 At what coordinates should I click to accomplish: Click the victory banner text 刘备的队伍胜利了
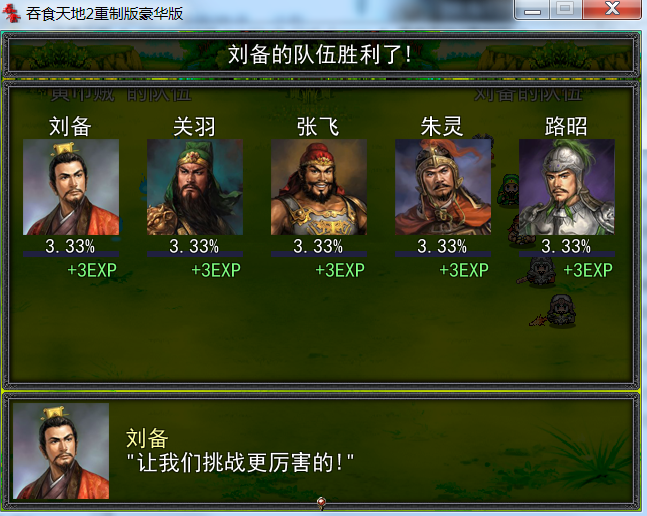[320, 54]
